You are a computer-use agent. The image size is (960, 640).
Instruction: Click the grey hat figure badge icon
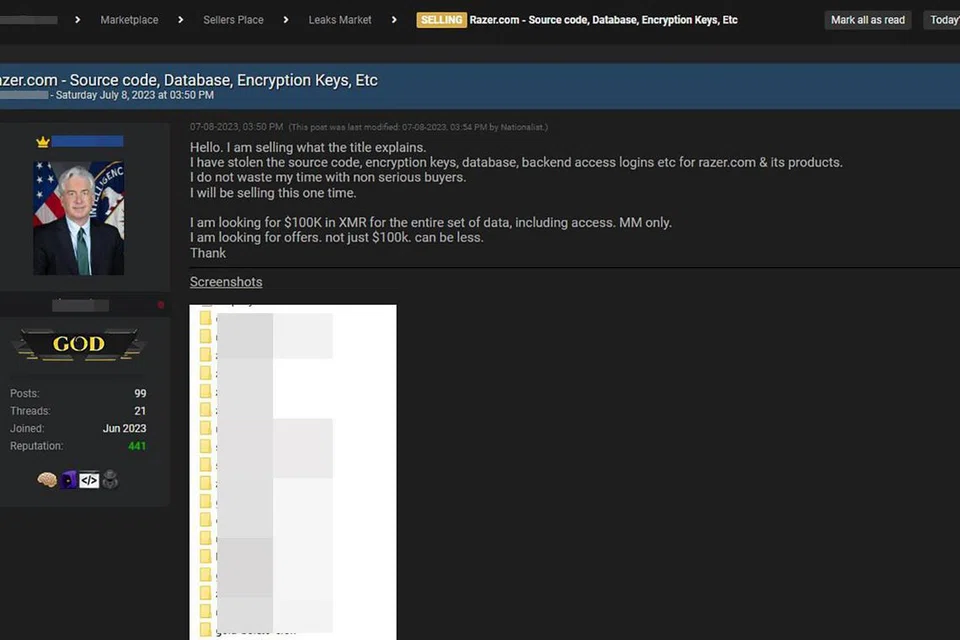[110, 480]
